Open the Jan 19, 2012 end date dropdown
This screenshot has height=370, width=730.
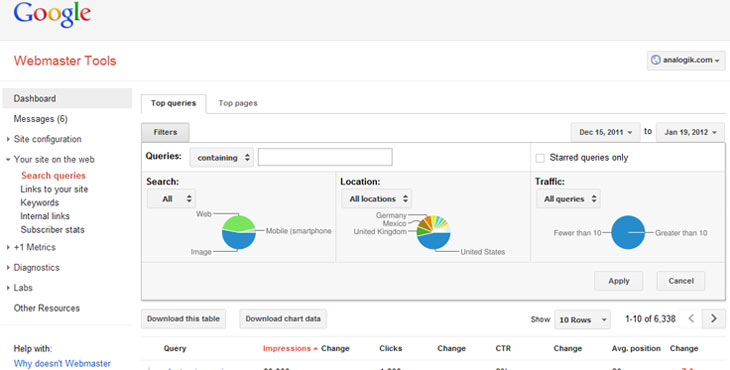(x=690, y=132)
